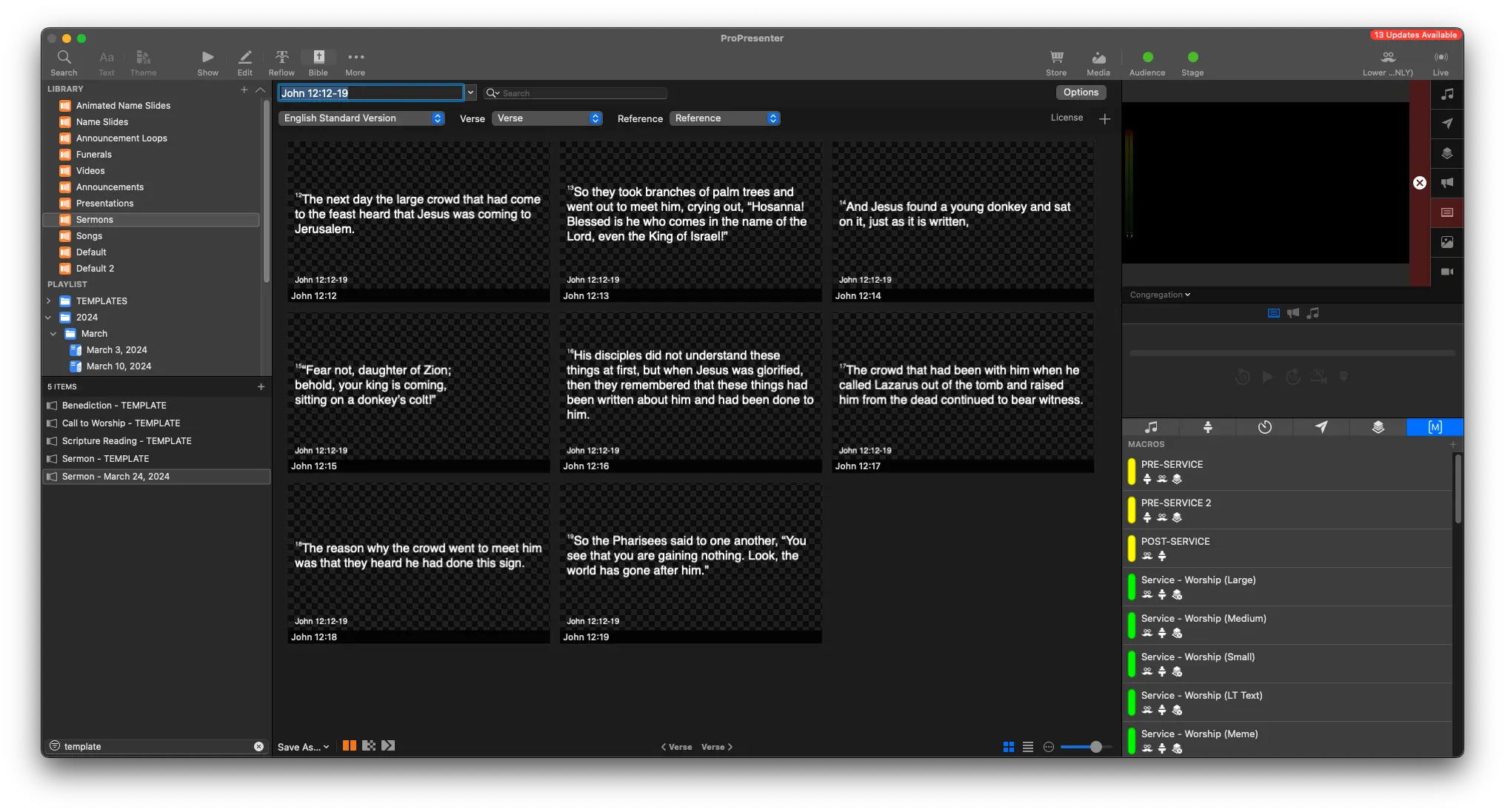
Task: Open the English Standard Version translation dropdown
Action: pos(361,118)
